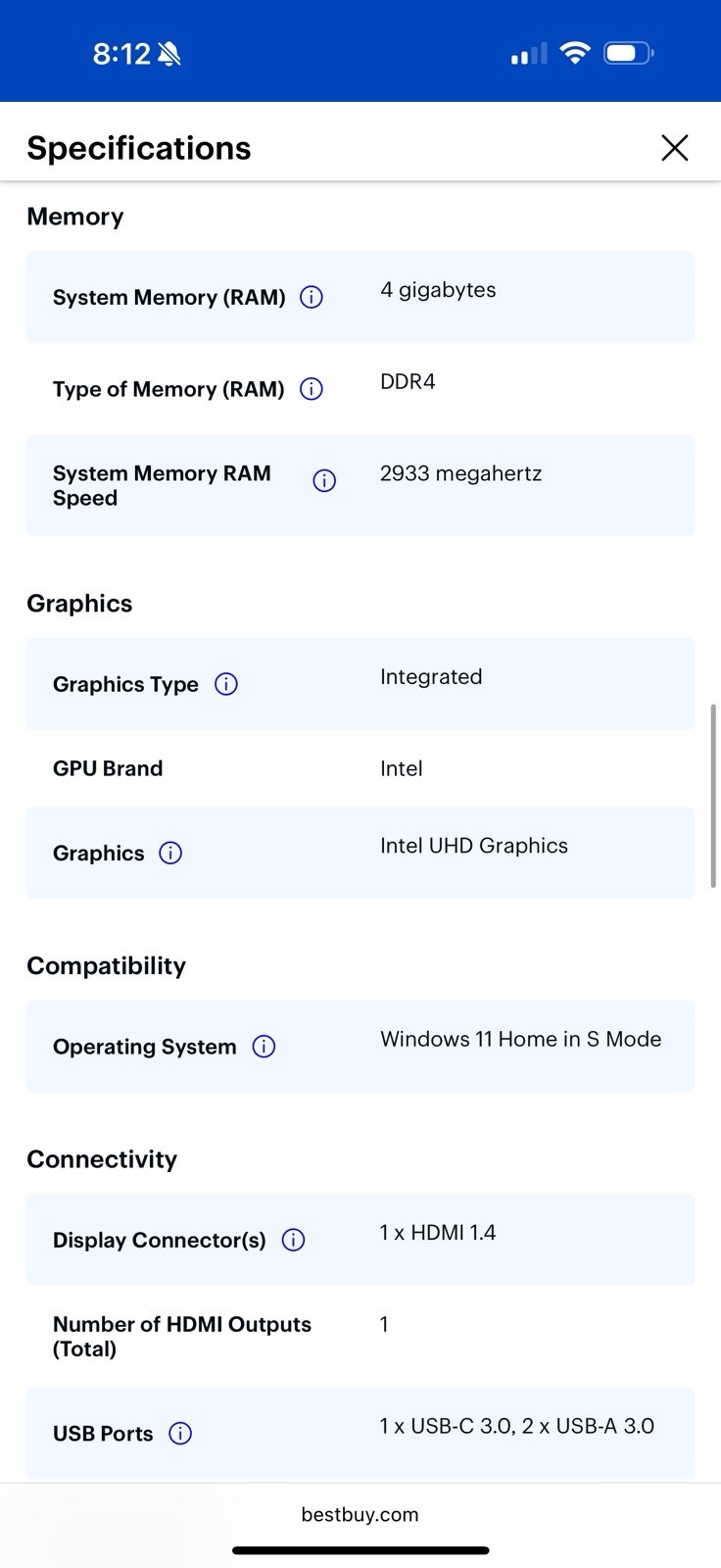Tap the 8:12 clock in status bar
This screenshot has width=721, height=1568.
pyautogui.click(x=122, y=54)
